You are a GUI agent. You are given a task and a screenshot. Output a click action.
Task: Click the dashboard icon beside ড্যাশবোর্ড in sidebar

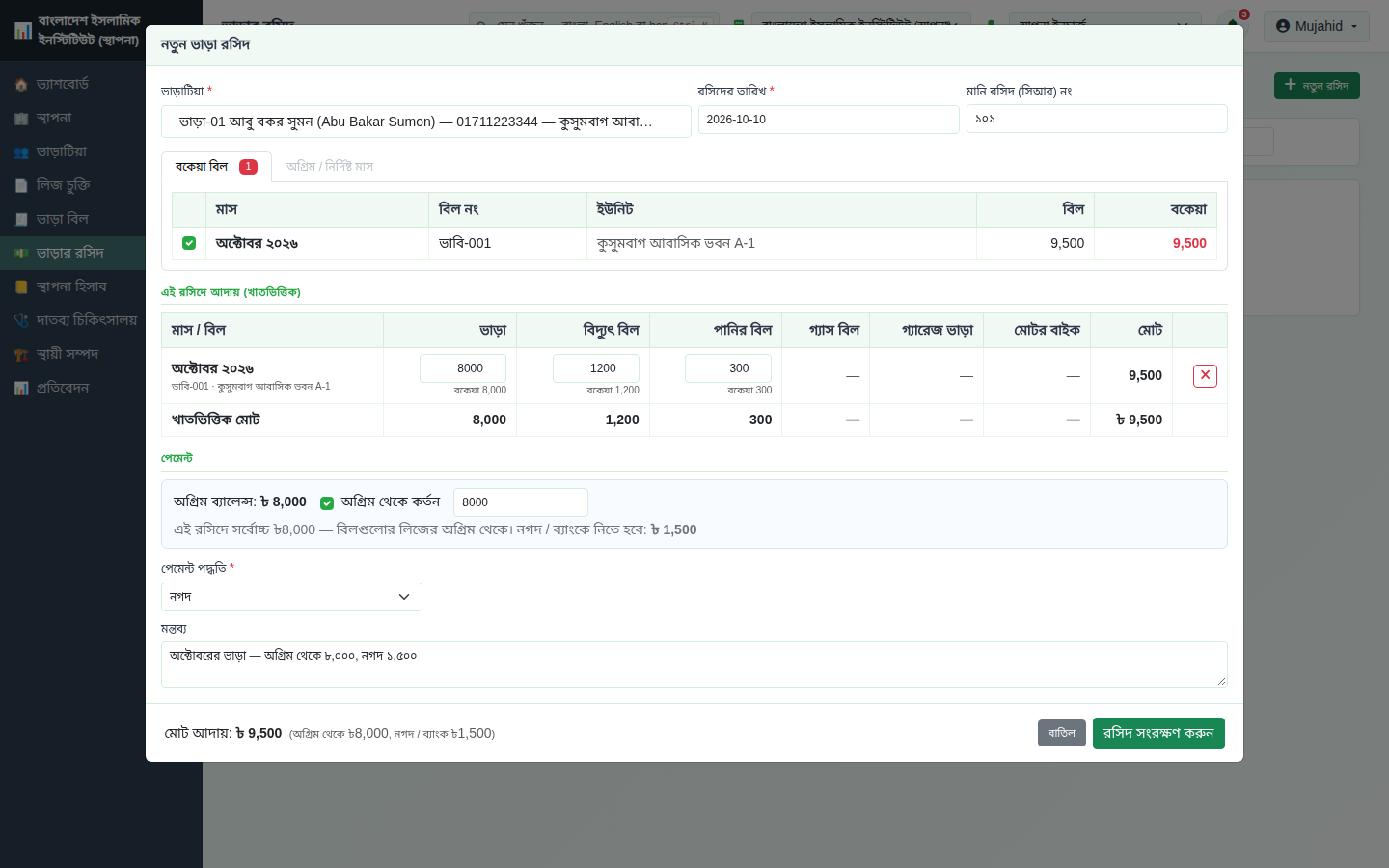[x=21, y=85]
